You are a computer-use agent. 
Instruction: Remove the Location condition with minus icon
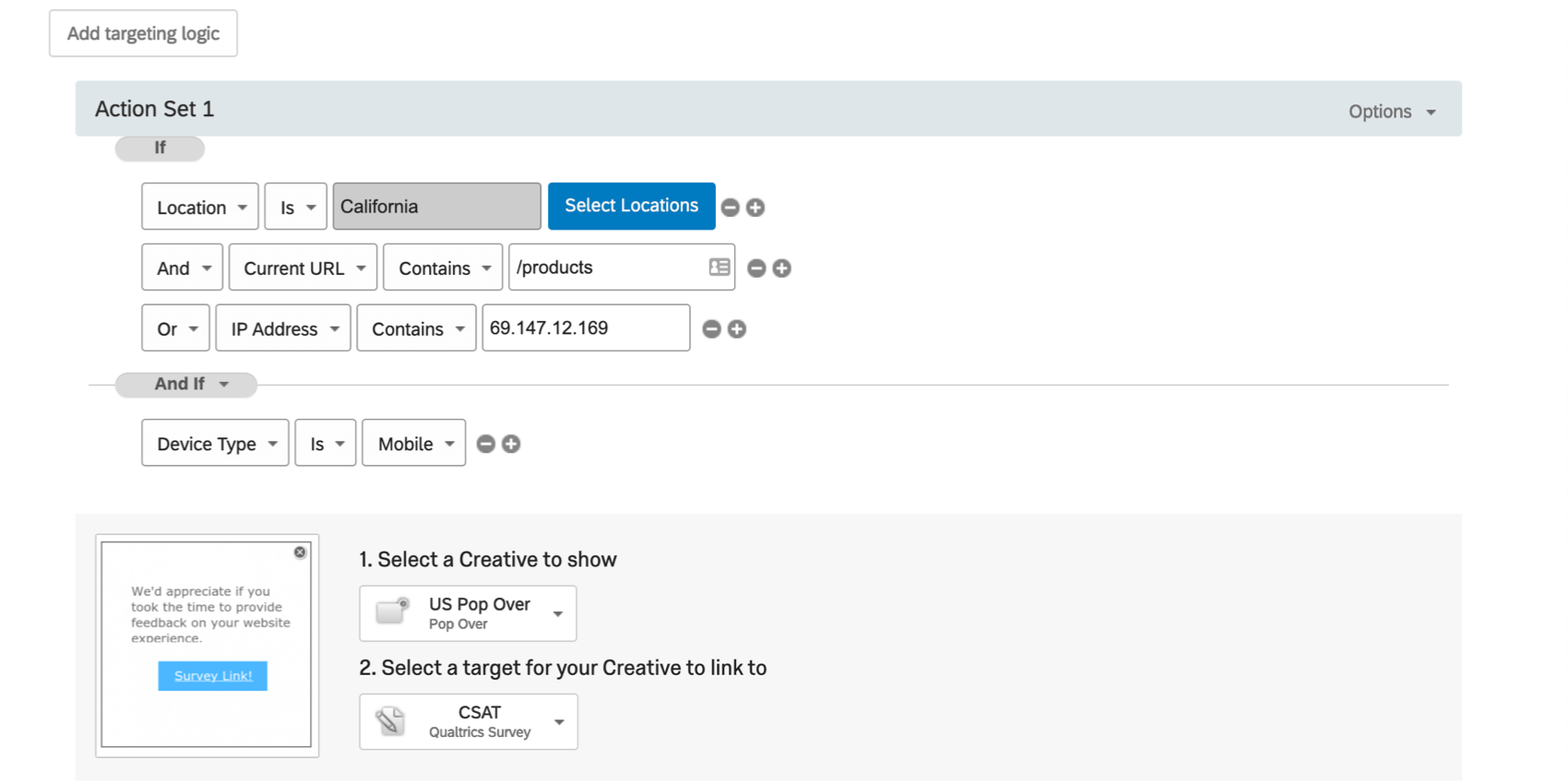coord(731,208)
